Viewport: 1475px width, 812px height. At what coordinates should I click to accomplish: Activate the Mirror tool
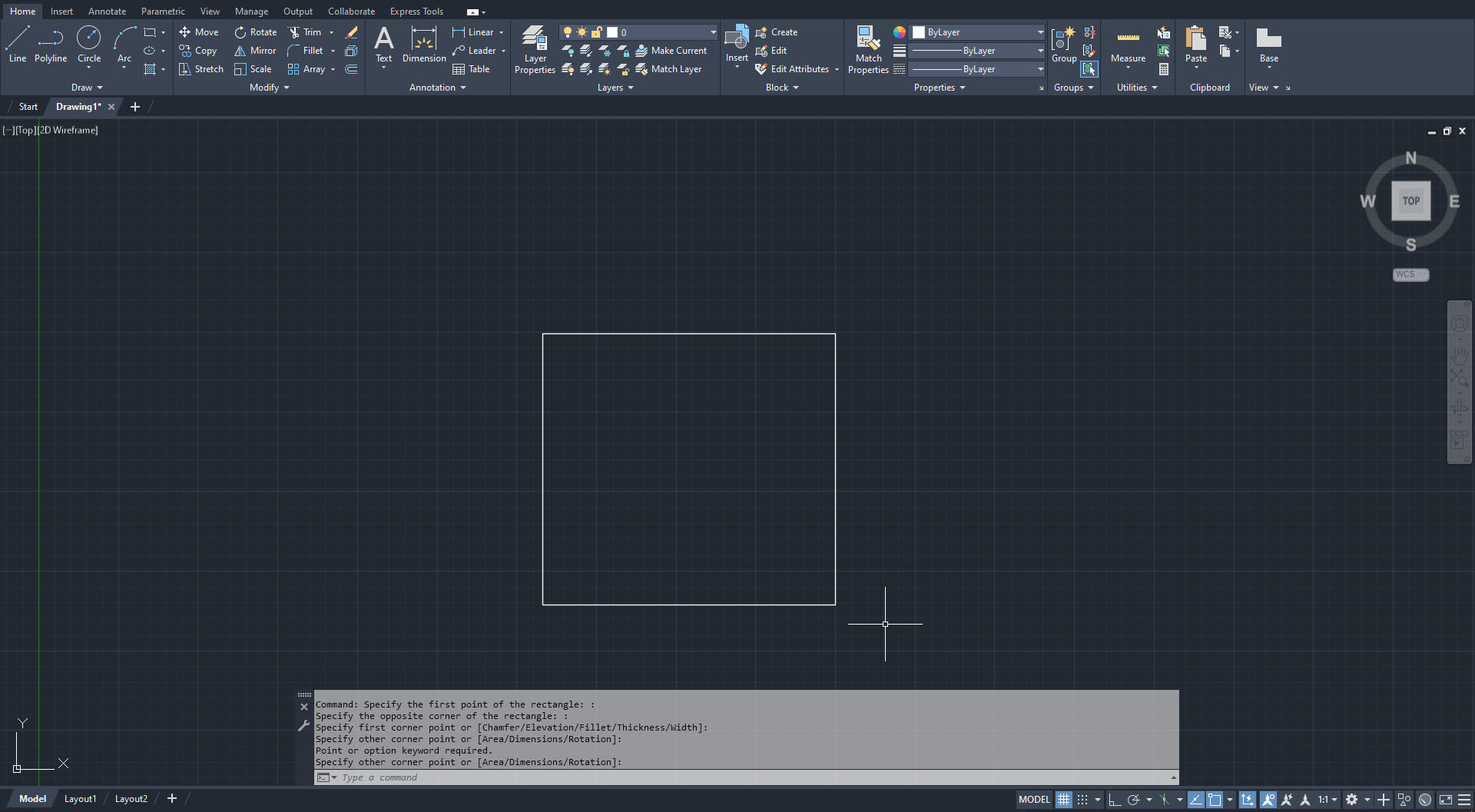pyautogui.click(x=255, y=51)
